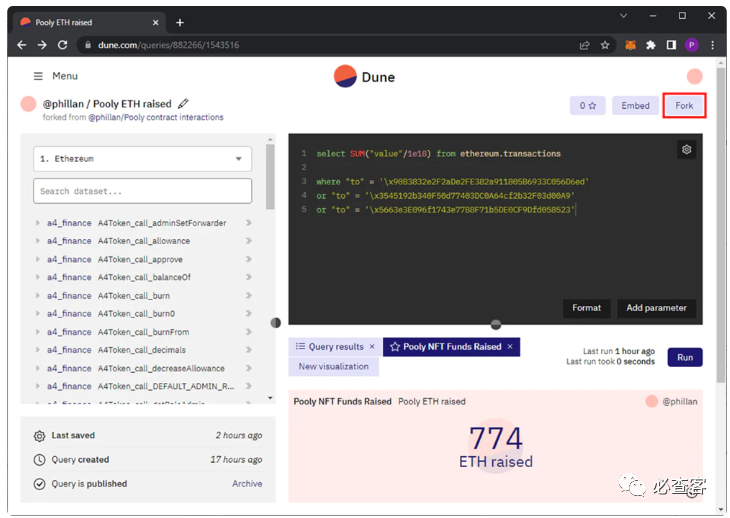Star the query (0 stars button)
This screenshot has height=518, width=730.
(588, 106)
